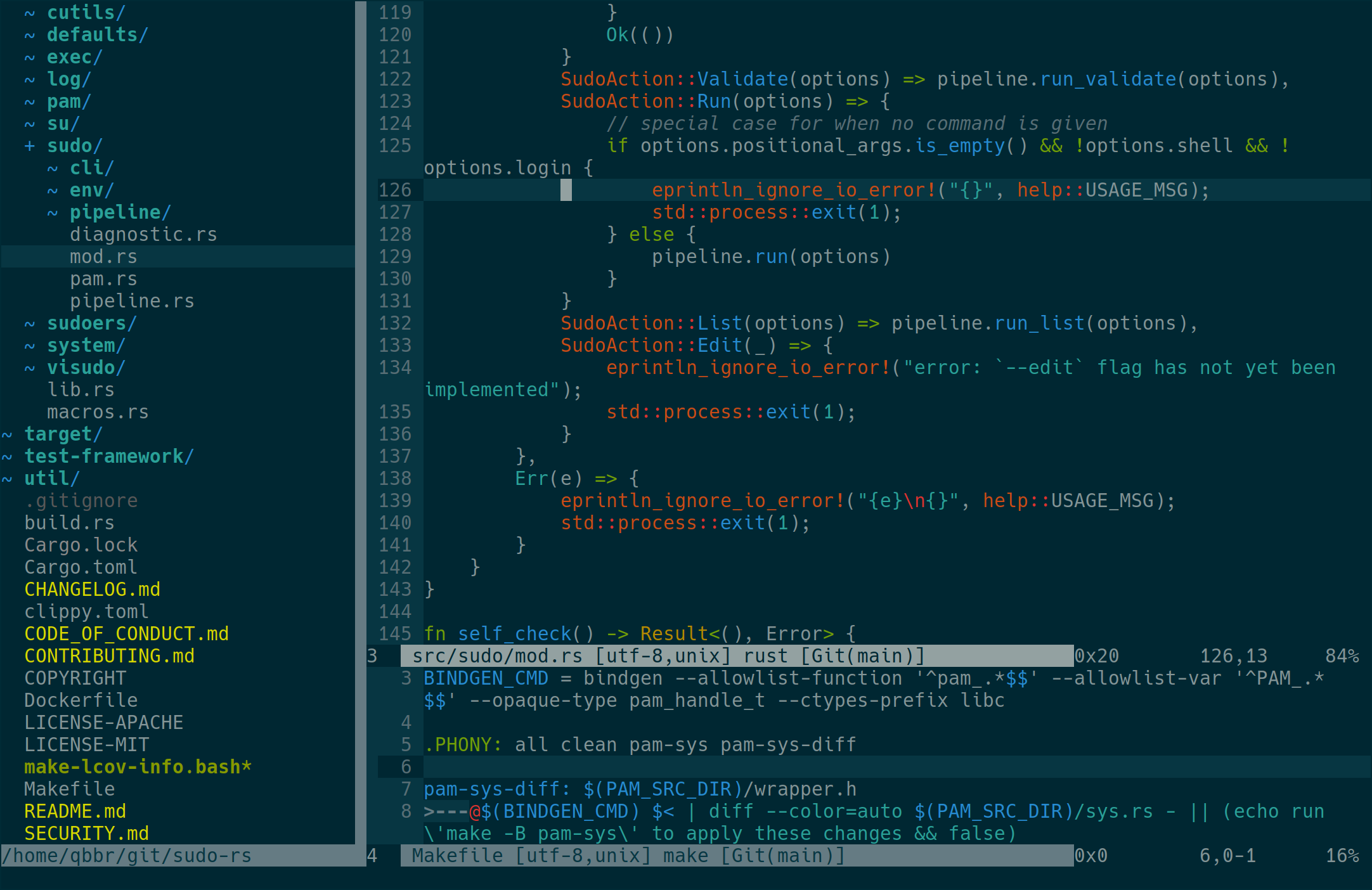Open the README.md file
The image size is (1372, 890).
75,811
